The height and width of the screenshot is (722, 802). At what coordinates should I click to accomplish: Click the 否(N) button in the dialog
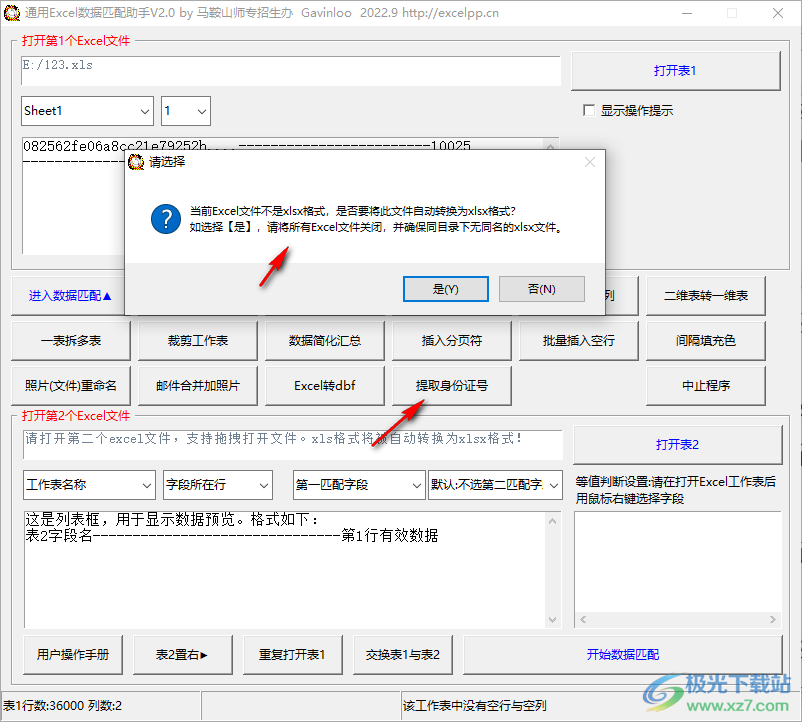[542, 289]
